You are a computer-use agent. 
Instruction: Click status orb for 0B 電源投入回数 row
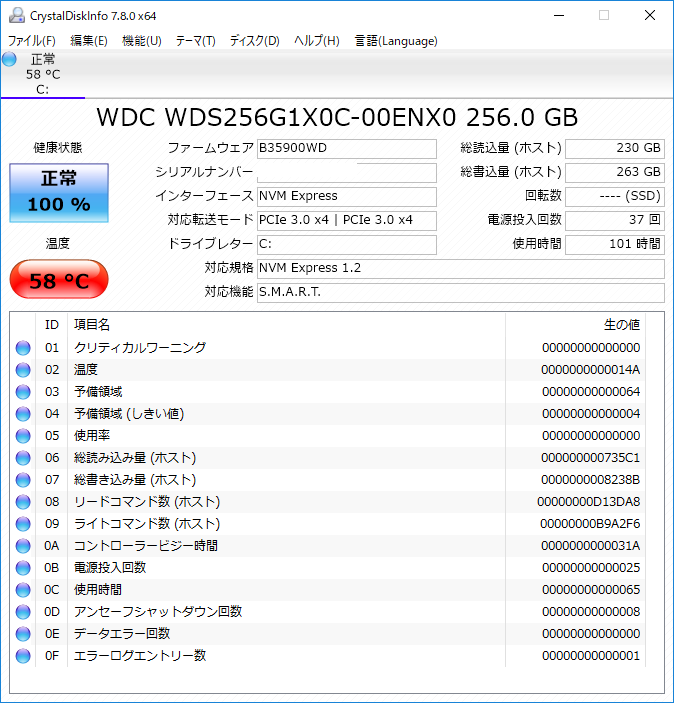tap(23, 568)
